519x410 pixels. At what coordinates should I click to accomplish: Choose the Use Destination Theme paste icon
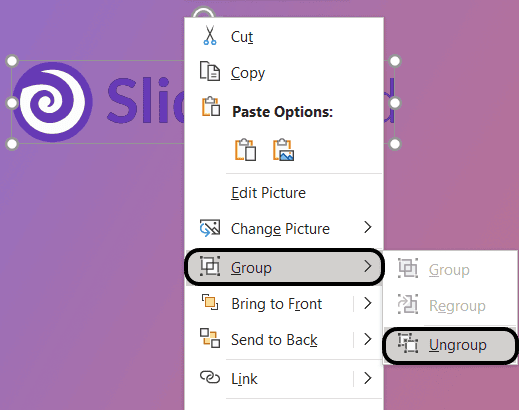pos(246,150)
